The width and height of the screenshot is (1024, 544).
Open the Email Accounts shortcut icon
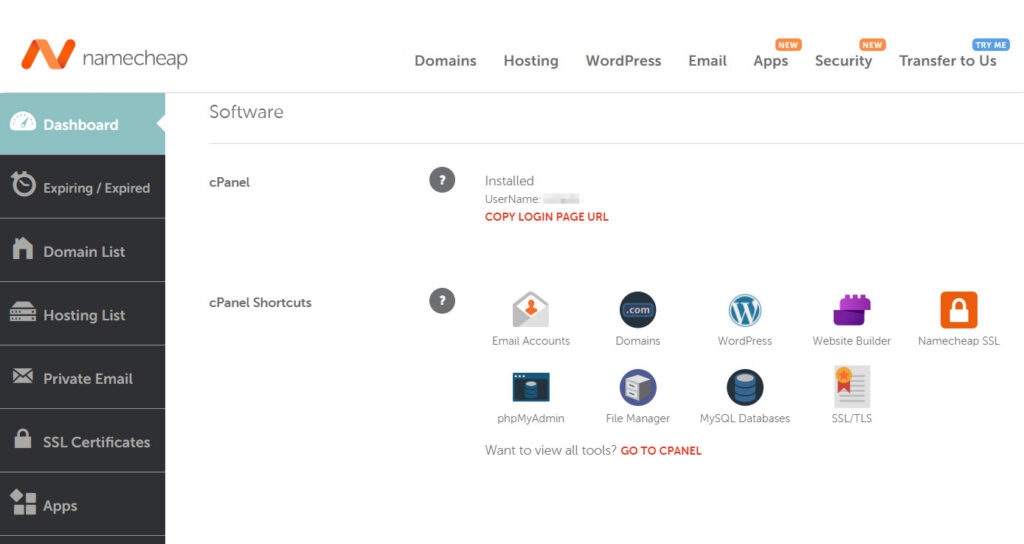(530, 310)
